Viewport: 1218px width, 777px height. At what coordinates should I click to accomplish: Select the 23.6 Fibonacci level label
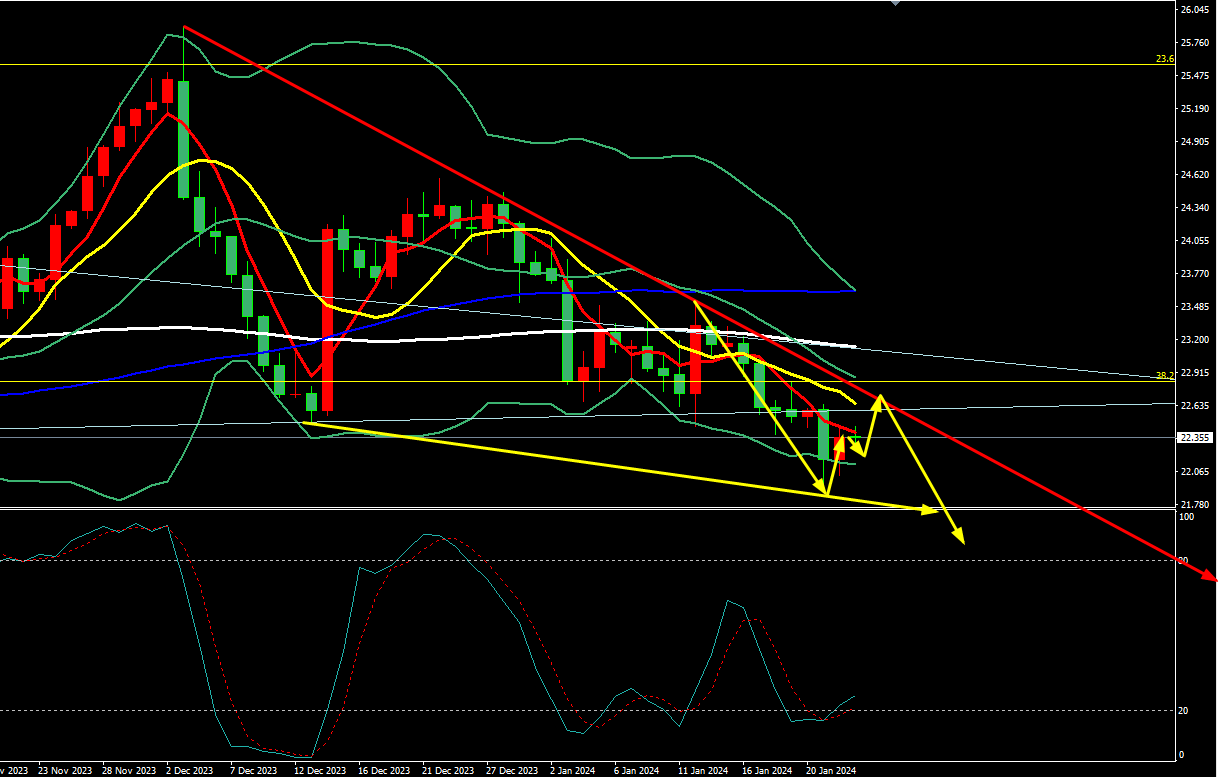click(1164, 59)
